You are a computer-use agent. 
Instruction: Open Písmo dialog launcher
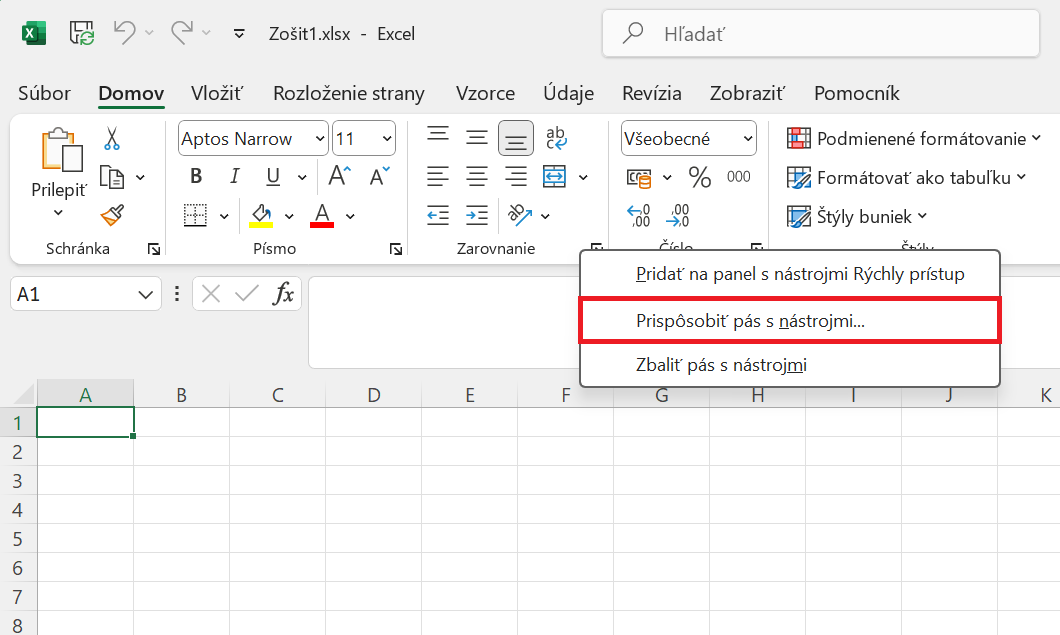coord(395,250)
